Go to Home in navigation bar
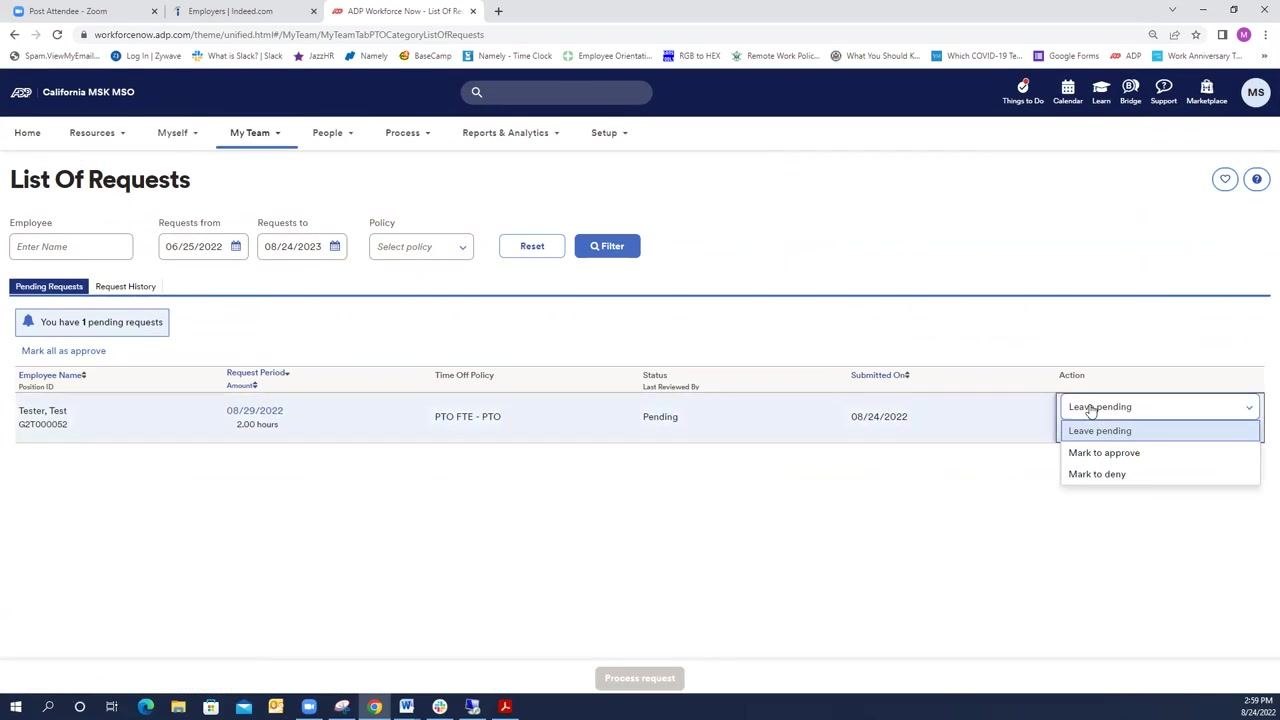 click(27, 133)
